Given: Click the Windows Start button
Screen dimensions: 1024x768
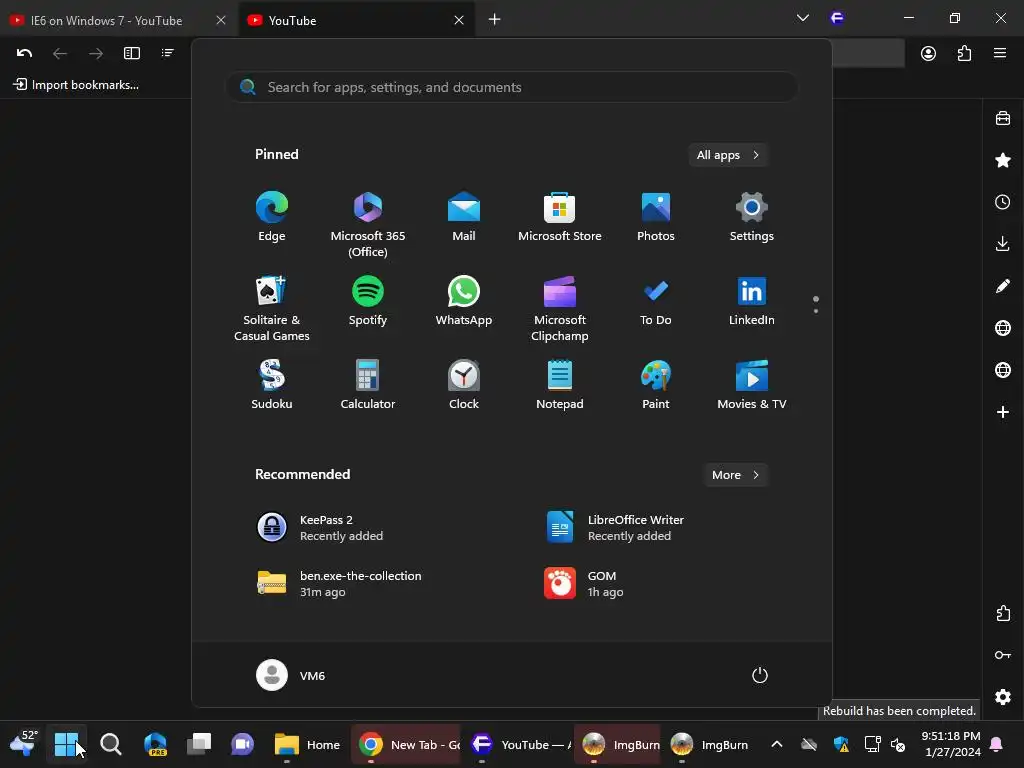Looking at the screenshot, I should pyautogui.click(x=66, y=744).
